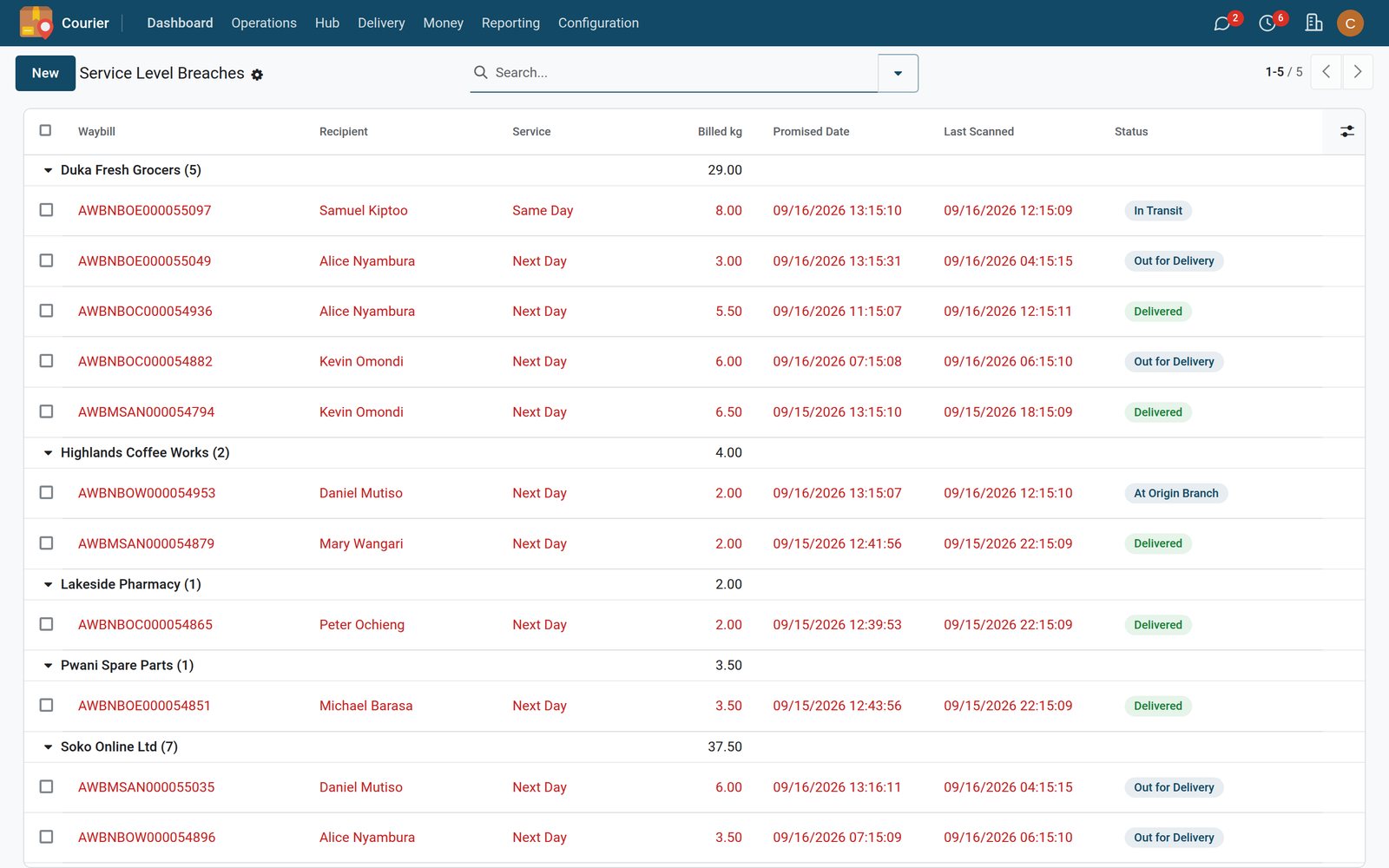
Task: Check the row AWBNBOW000054953
Action: pos(46,492)
